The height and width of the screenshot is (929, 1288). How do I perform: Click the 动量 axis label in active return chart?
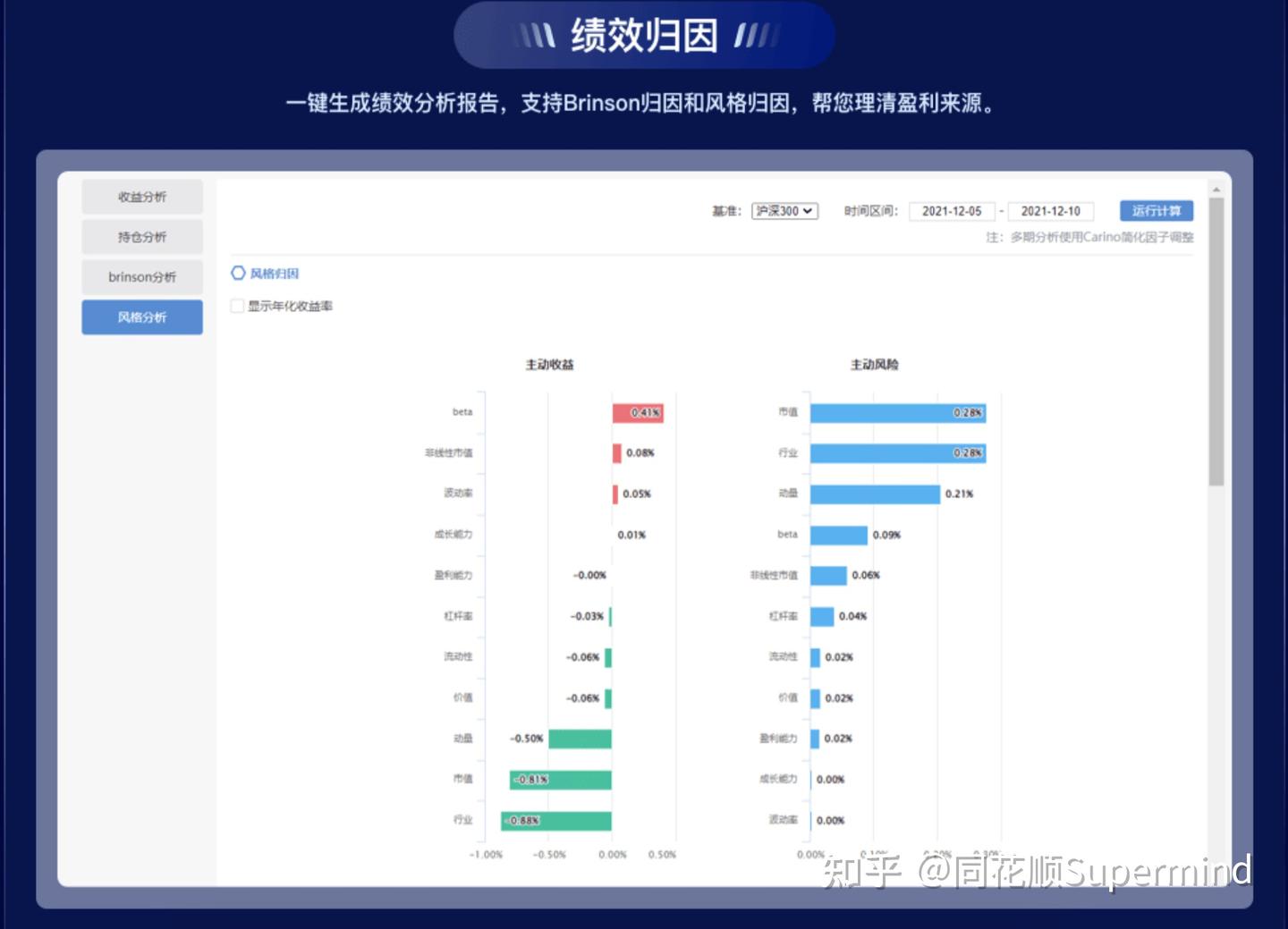pos(462,739)
